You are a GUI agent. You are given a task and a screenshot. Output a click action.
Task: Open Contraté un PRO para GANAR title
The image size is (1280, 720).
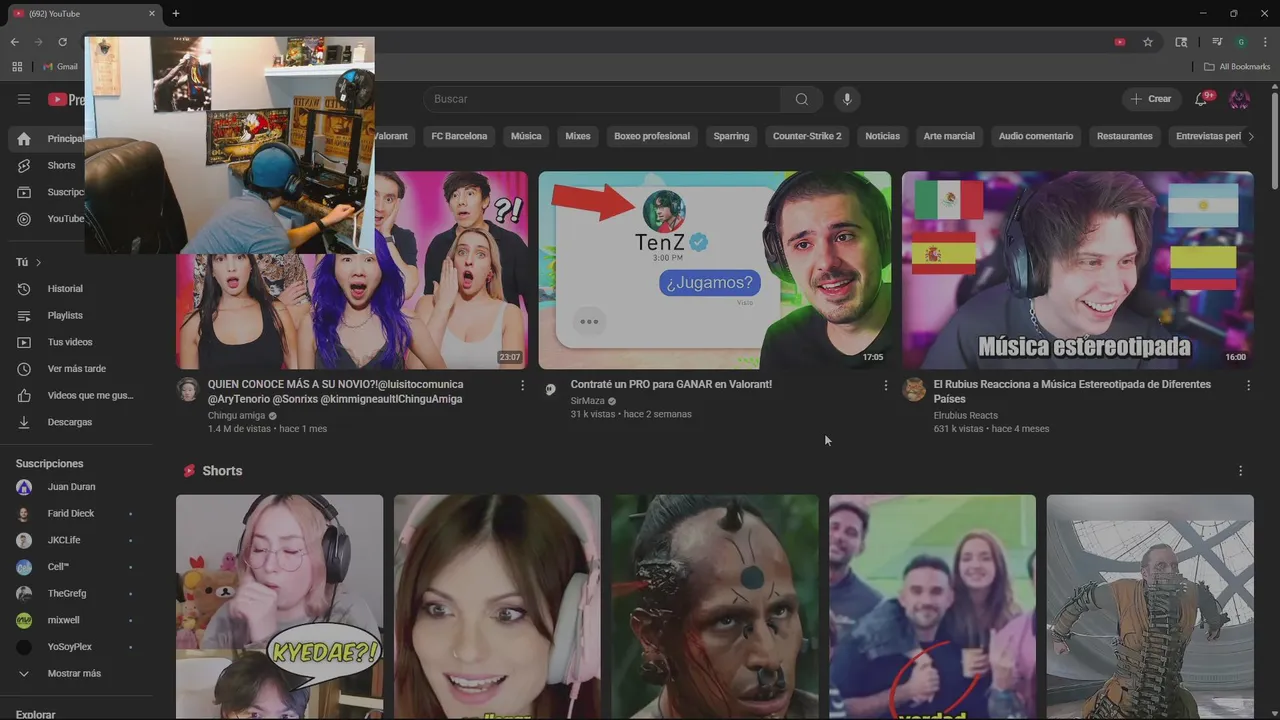click(x=671, y=384)
